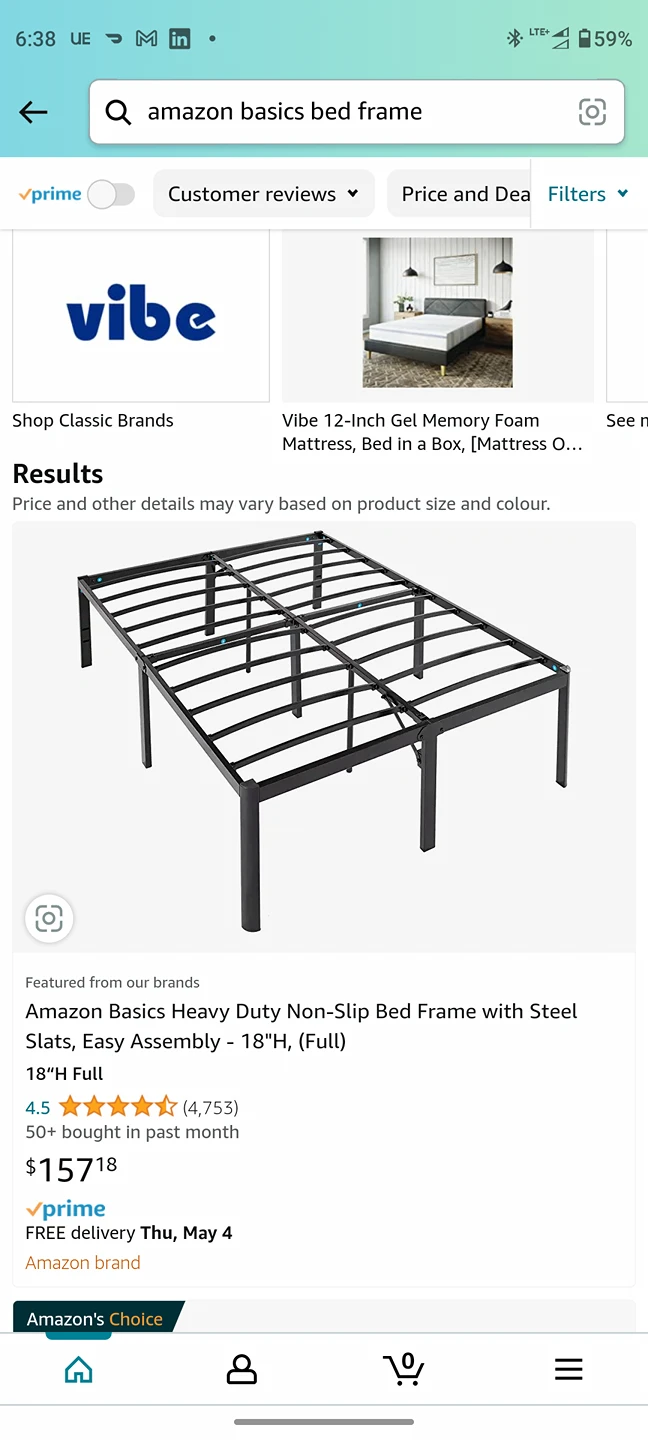Image resolution: width=648 pixels, height=1440 pixels.
Task: Tap the 4.5 star rating
Action: coord(118,1107)
